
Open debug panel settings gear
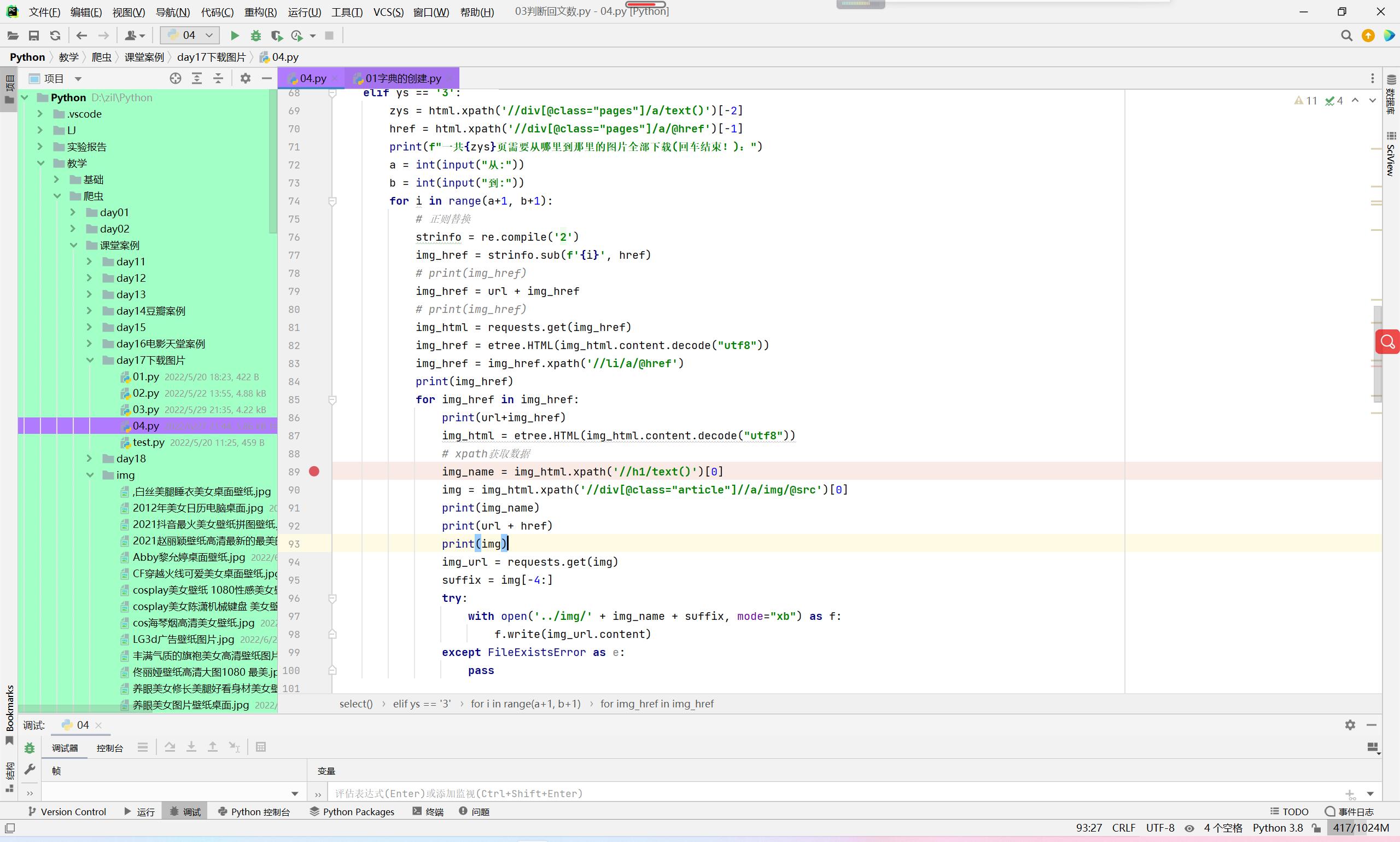(x=1350, y=724)
